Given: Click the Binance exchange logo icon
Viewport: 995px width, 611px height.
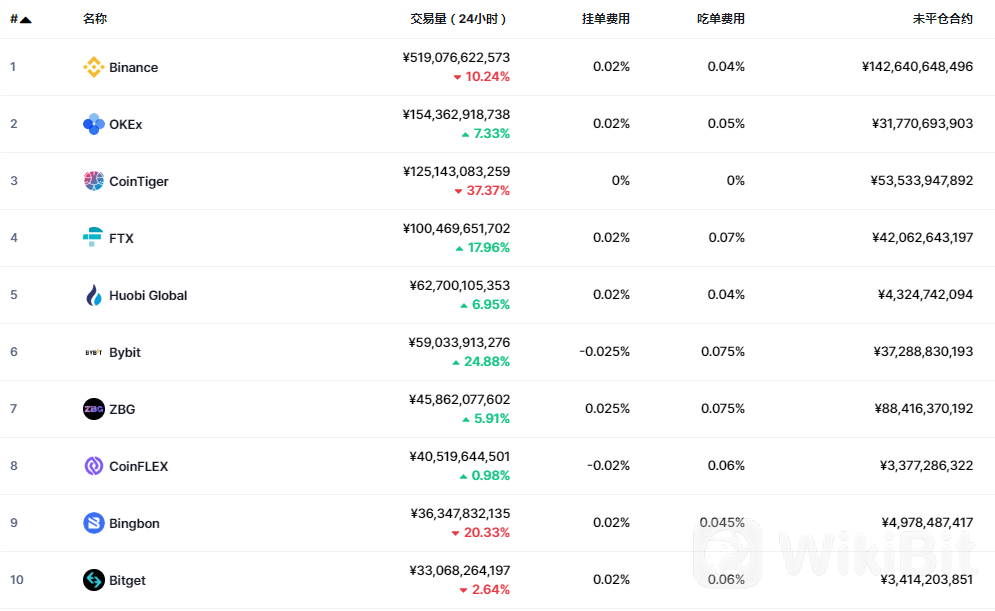Looking at the screenshot, I should [x=93, y=67].
